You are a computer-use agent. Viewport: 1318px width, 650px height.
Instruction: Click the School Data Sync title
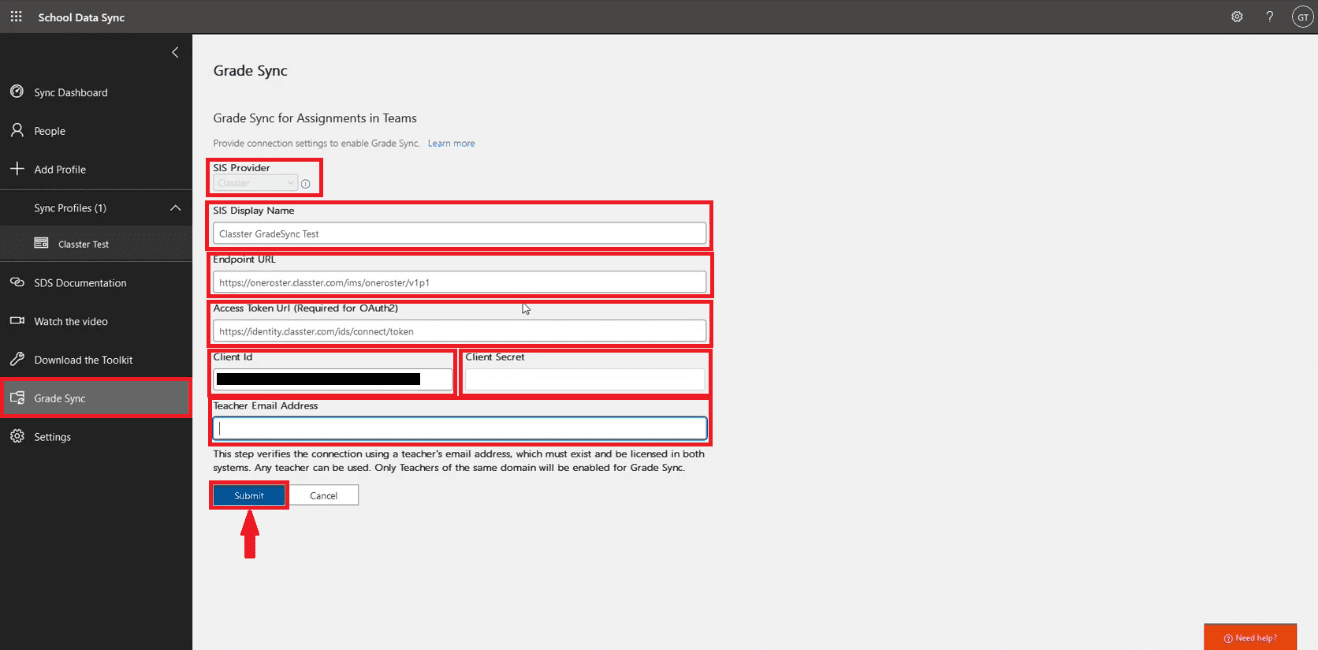pyautogui.click(x=81, y=18)
